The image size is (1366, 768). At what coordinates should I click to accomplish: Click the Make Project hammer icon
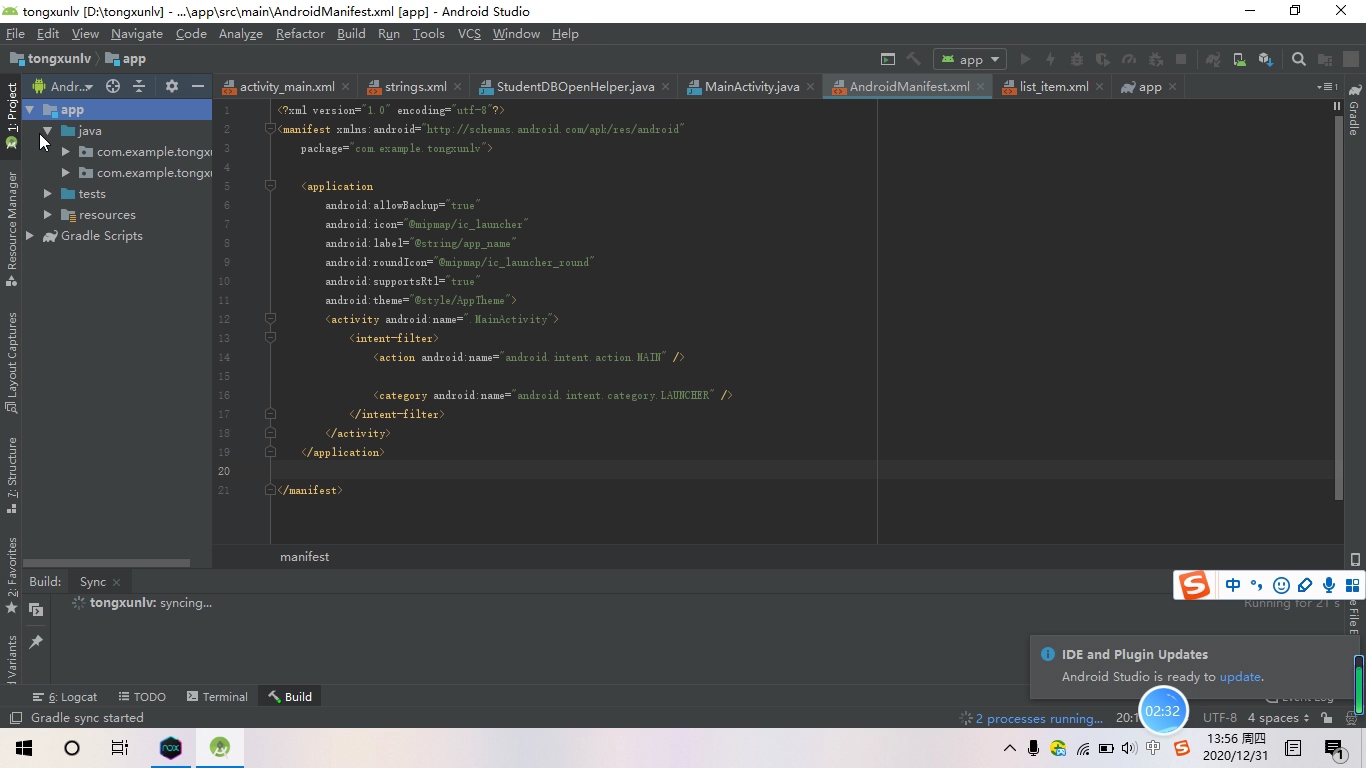[913, 59]
